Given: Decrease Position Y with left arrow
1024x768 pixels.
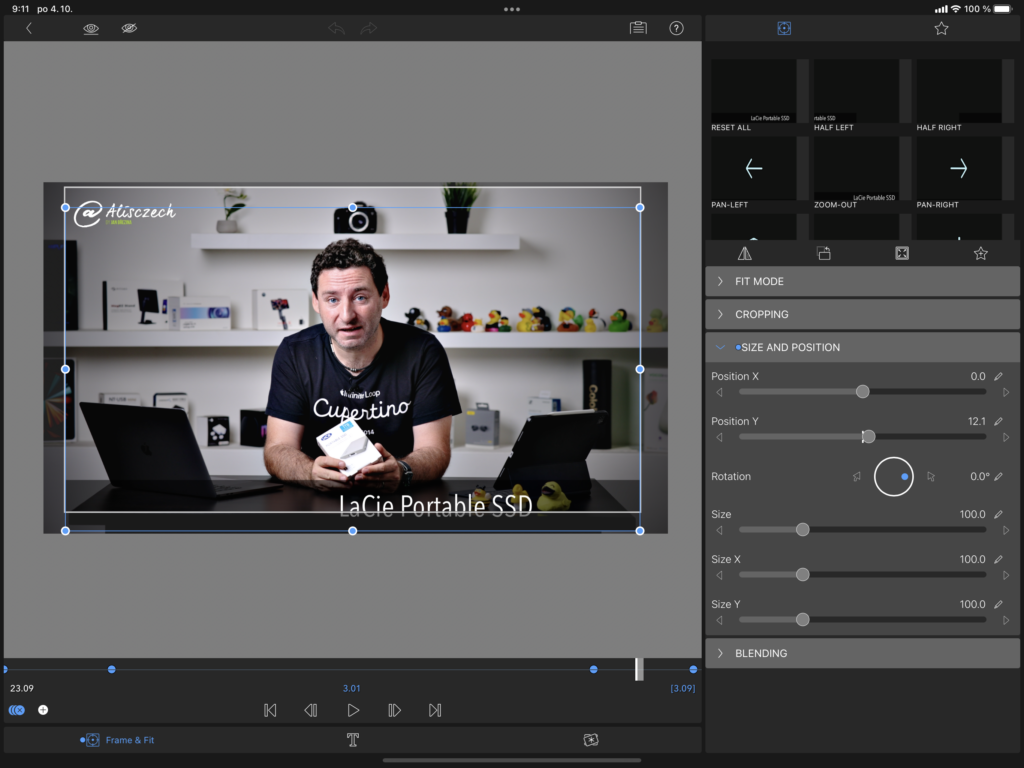Looking at the screenshot, I should [x=720, y=438].
